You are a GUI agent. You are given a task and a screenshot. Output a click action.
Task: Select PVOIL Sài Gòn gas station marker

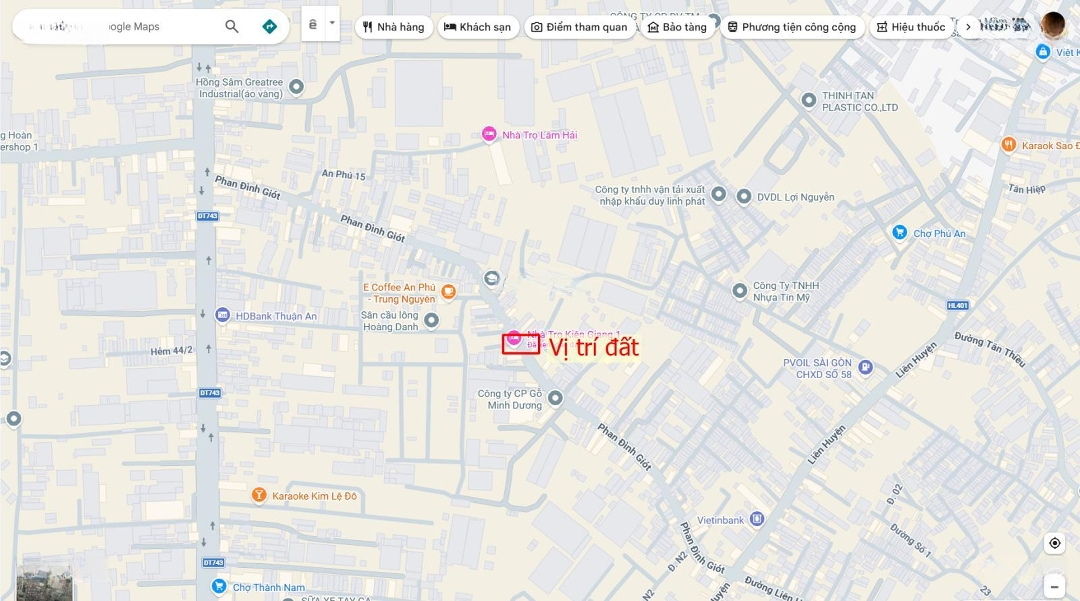[866, 367]
